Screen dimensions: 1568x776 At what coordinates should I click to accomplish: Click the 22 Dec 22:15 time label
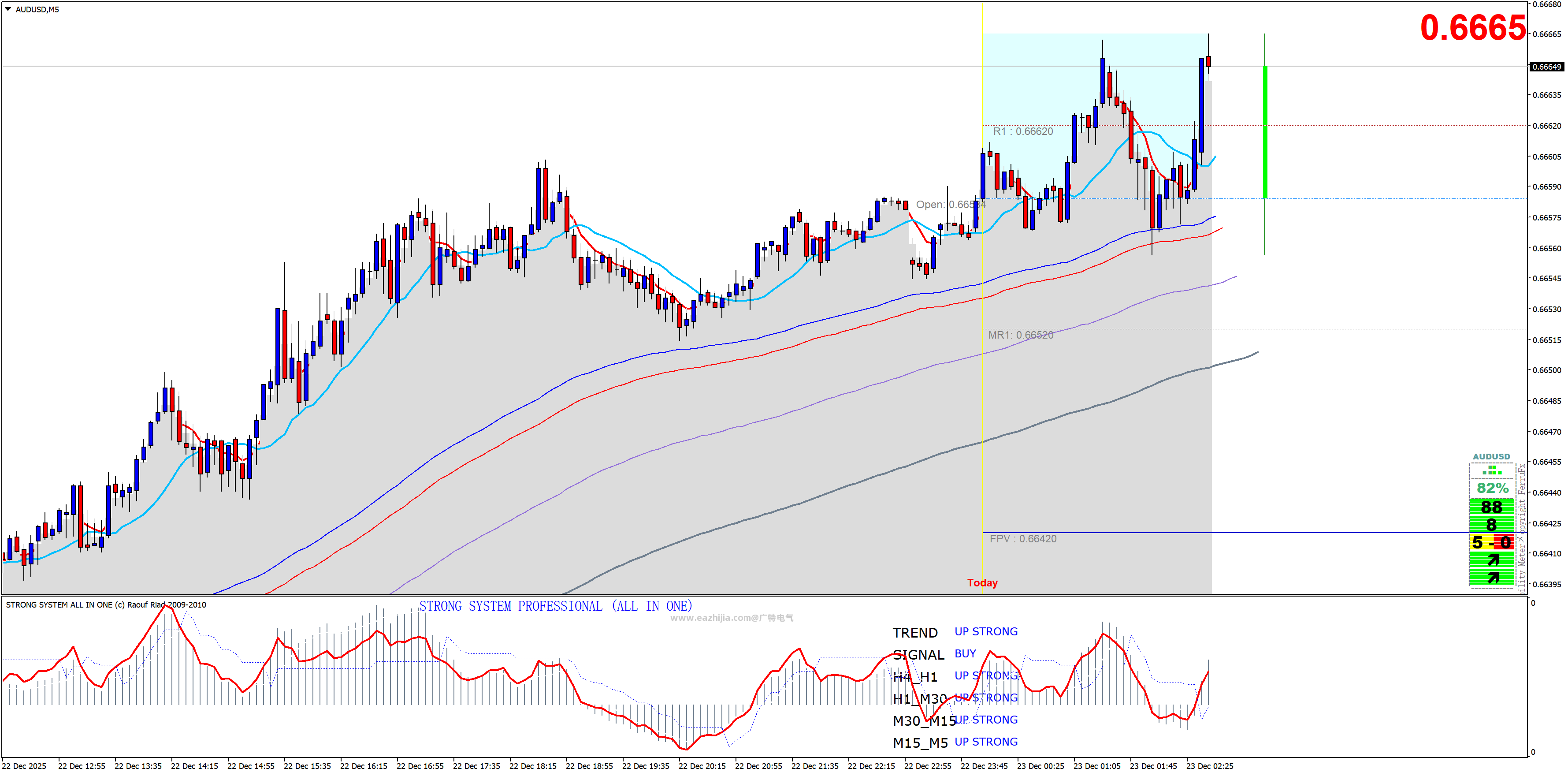871,766
